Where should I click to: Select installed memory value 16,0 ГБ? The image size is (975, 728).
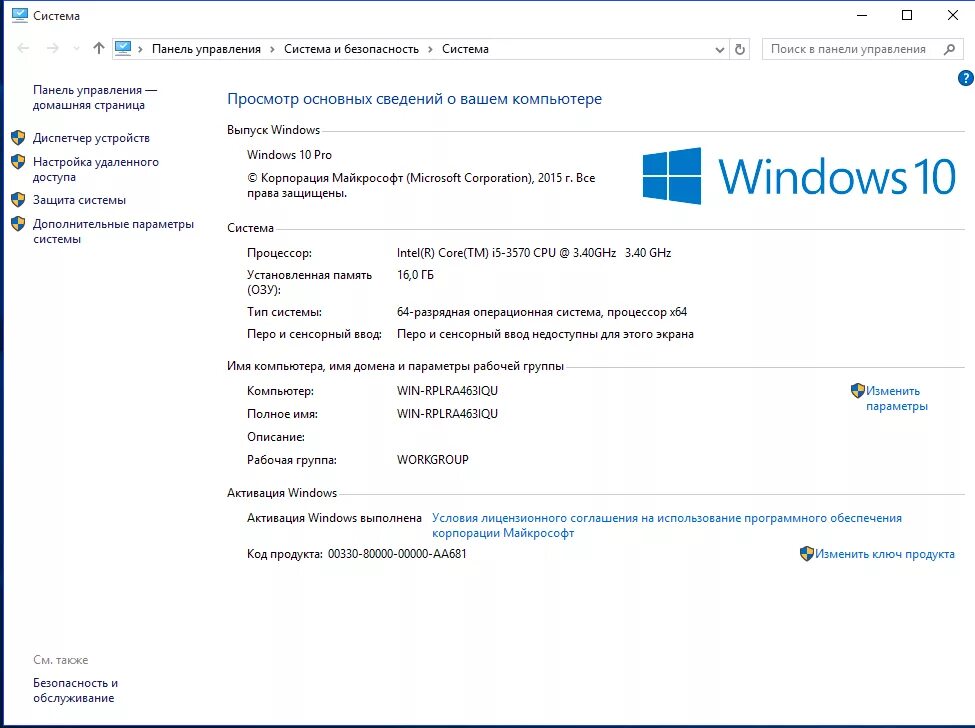point(415,275)
